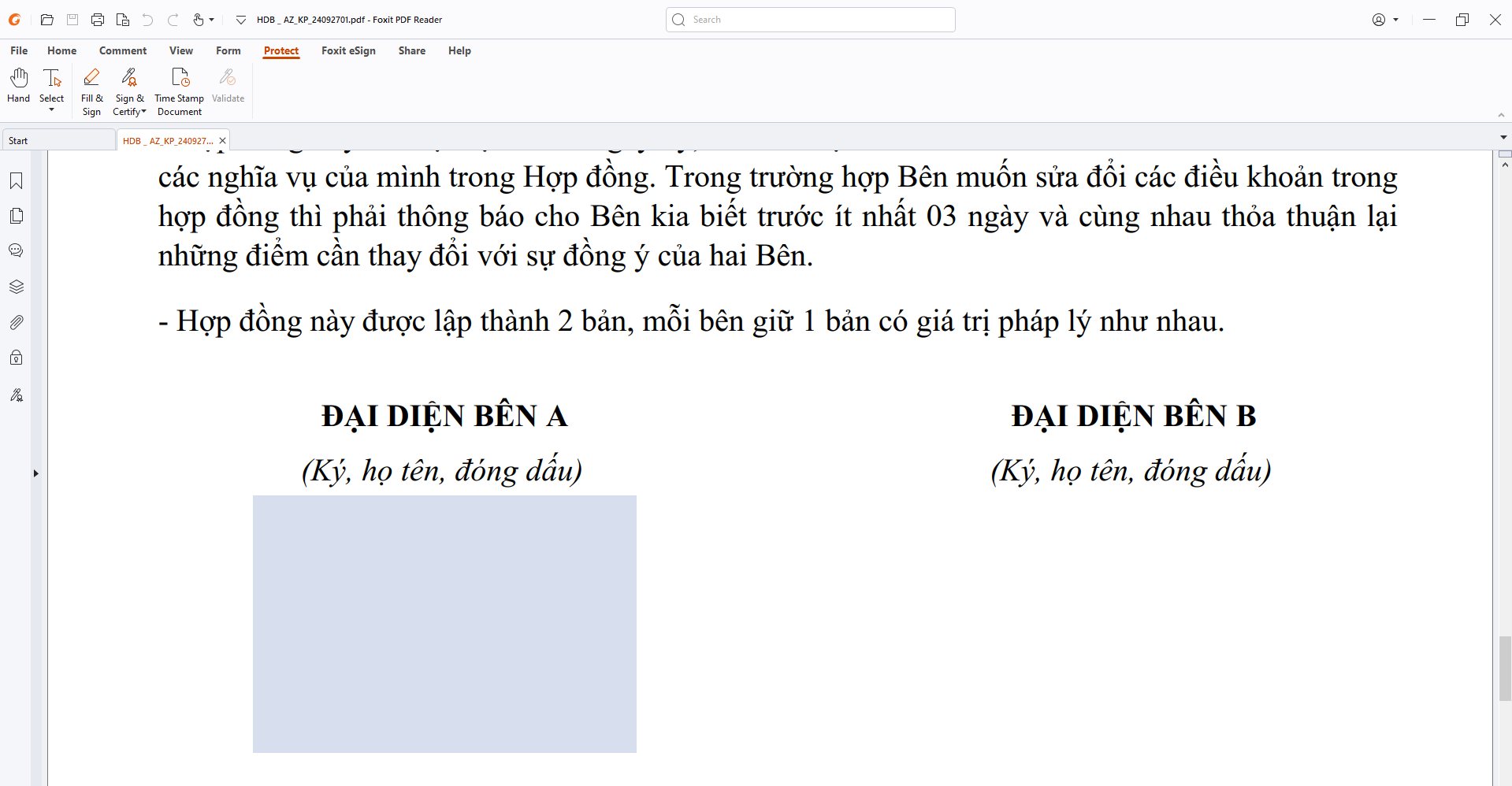
Task: Open the Attachments paperclip panel
Action: tap(16, 322)
